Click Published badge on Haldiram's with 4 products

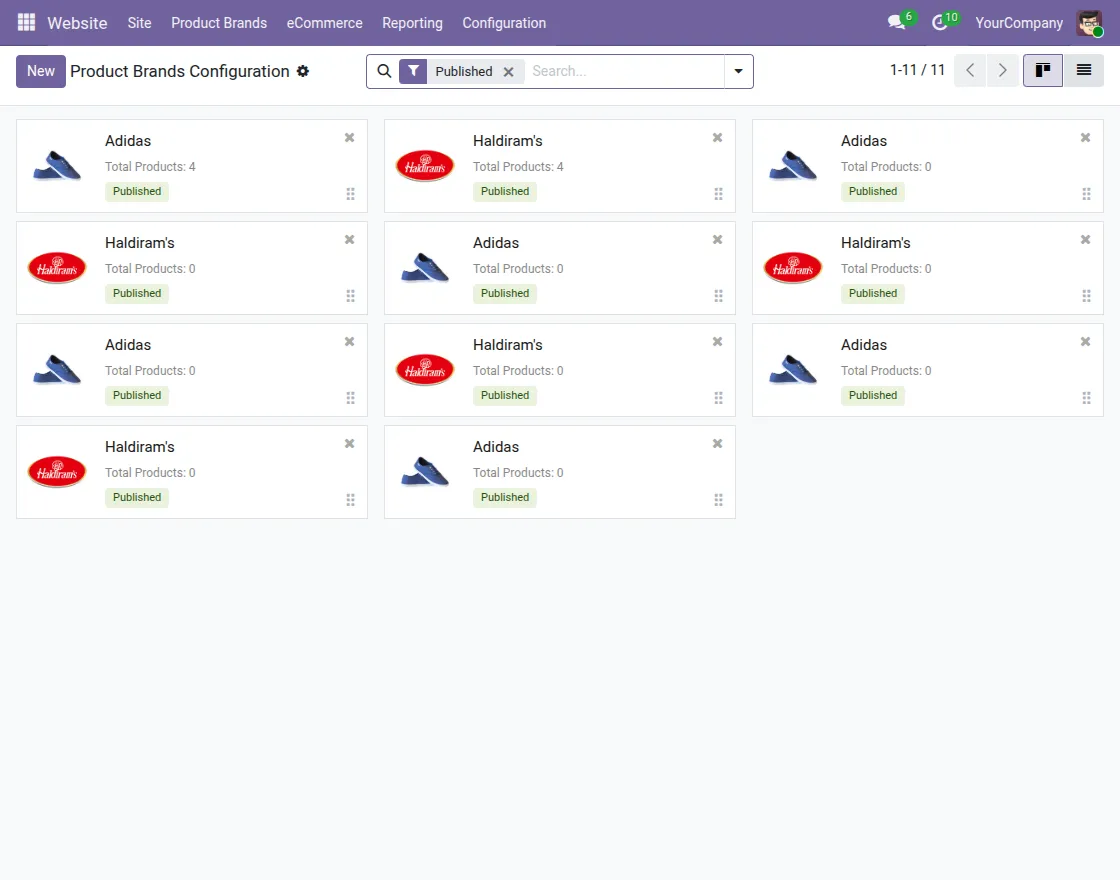[x=504, y=191]
